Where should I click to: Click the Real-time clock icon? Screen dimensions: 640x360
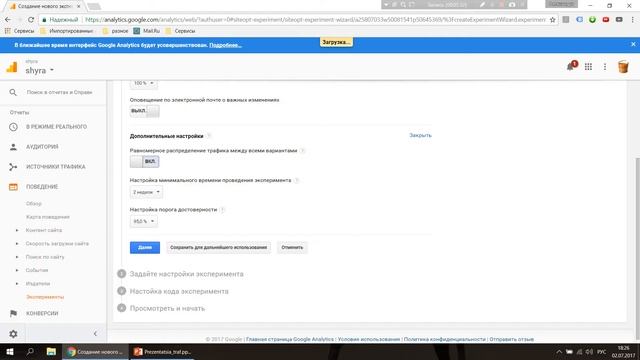pyautogui.click(x=13, y=127)
